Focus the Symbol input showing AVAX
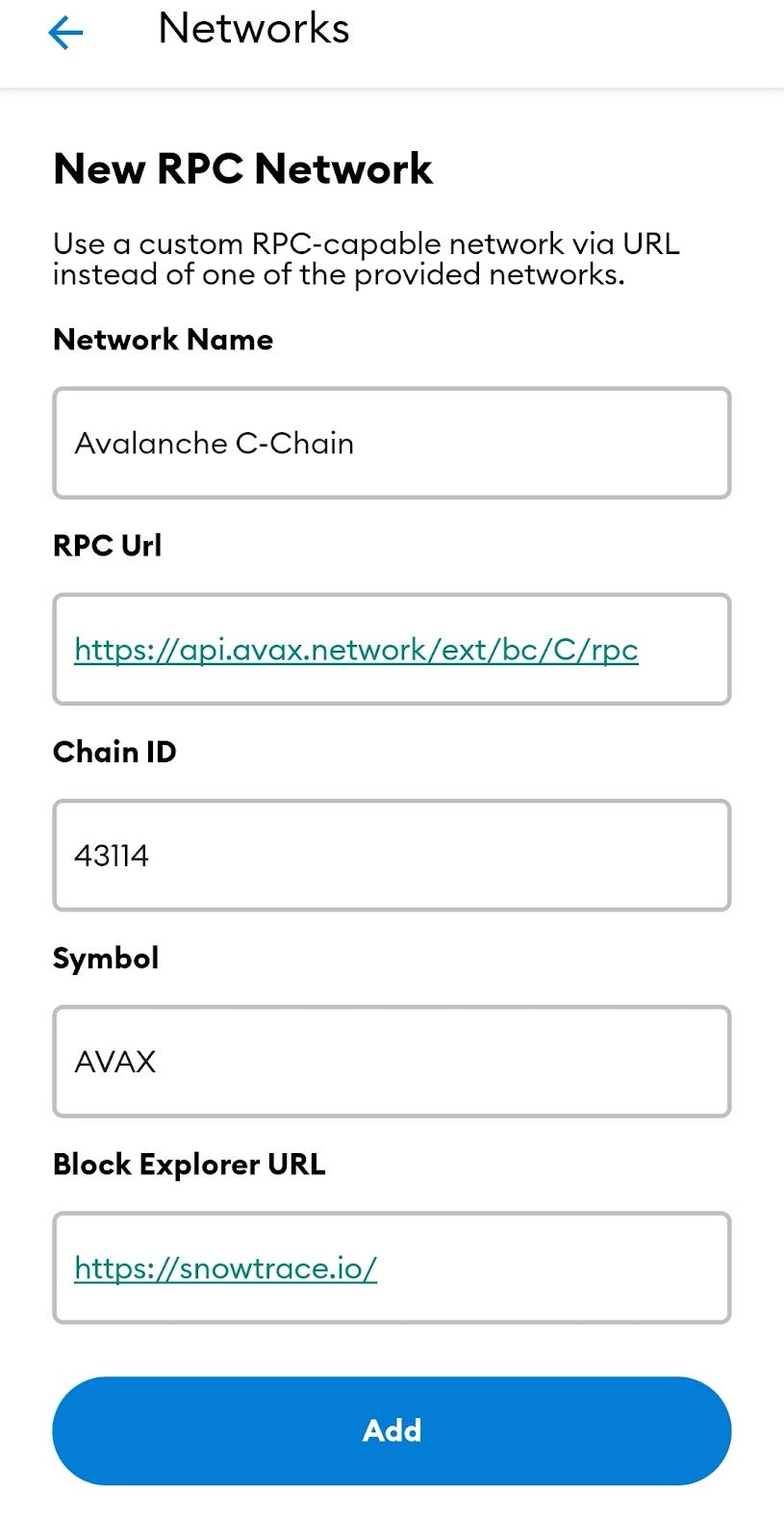 [392, 1062]
